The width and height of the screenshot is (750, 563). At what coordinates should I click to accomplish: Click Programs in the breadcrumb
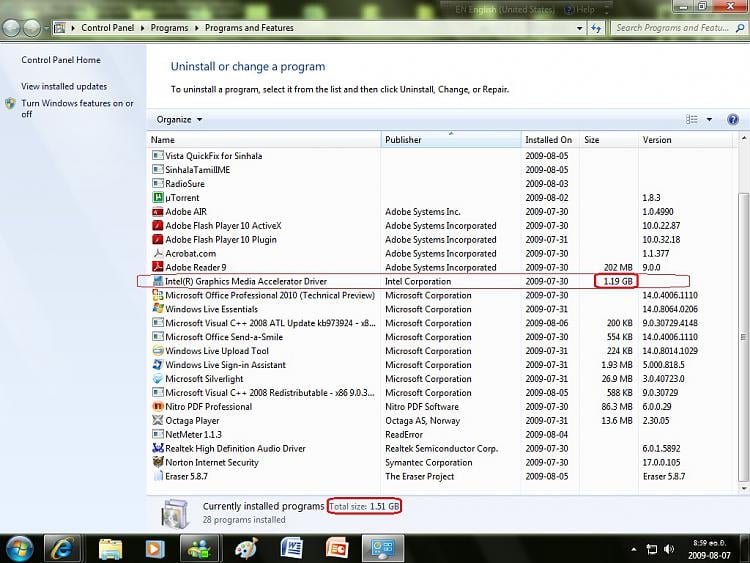click(169, 28)
